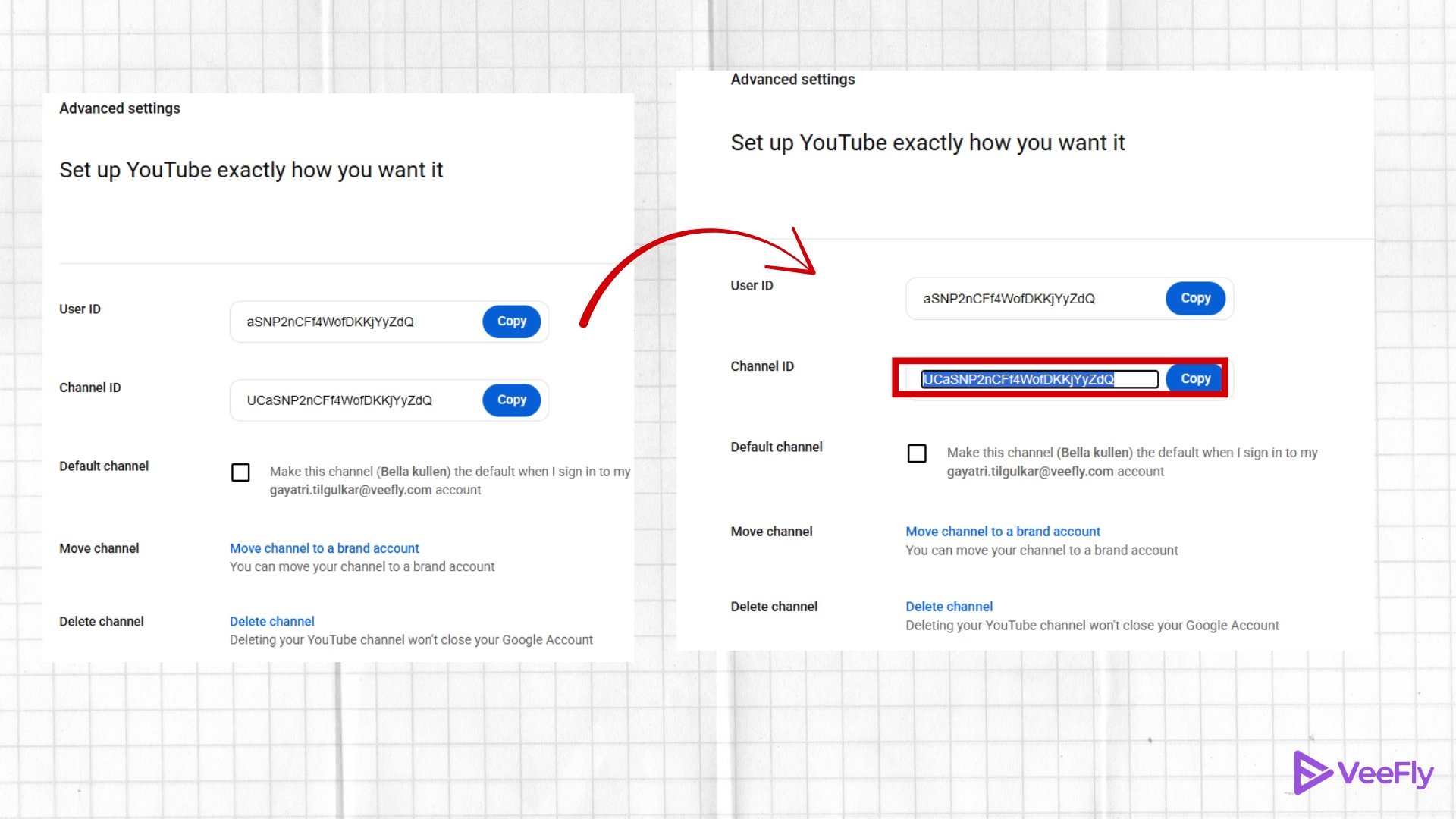Copy the User ID in right panel
The height and width of the screenshot is (819, 1456).
click(1194, 298)
